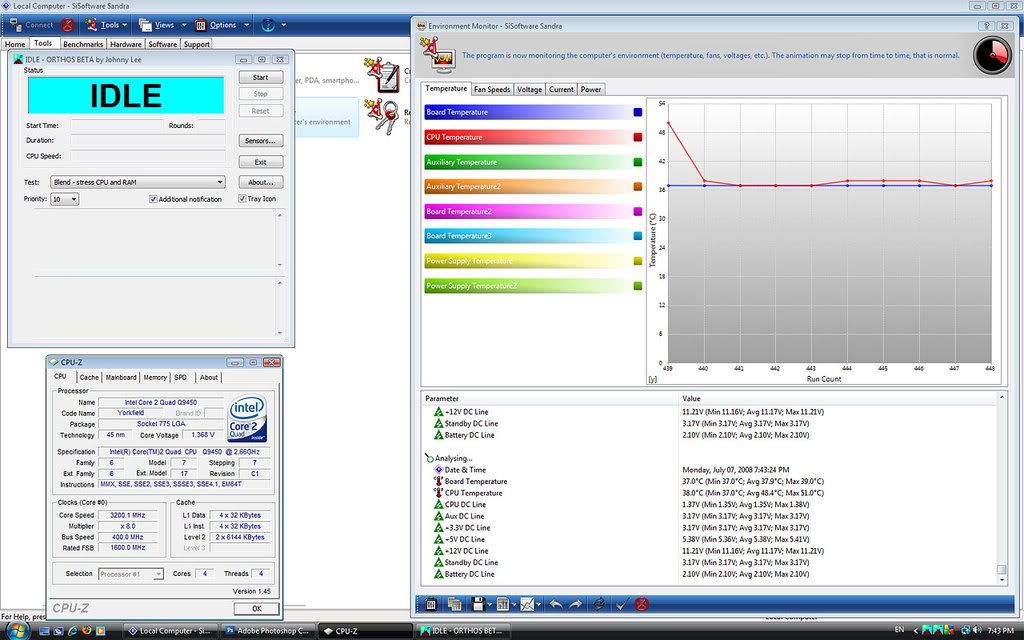Click the refresh icon in bottom toolbar
Viewport: 1024px width, 640px height.
point(599,604)
